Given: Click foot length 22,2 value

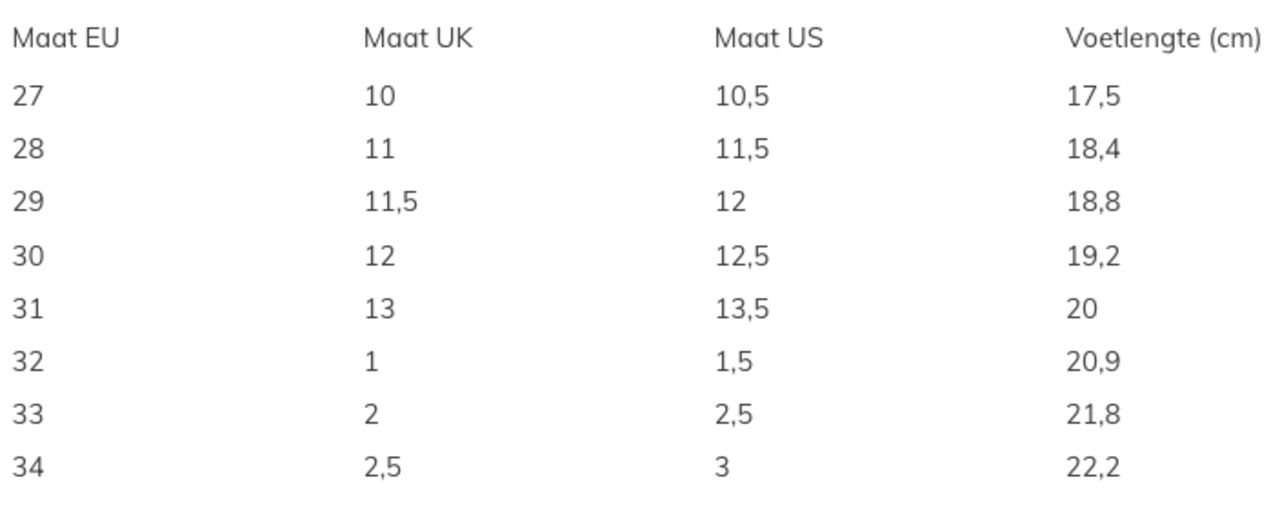Looking at the screenshot, I should [x=1093, y=466].
